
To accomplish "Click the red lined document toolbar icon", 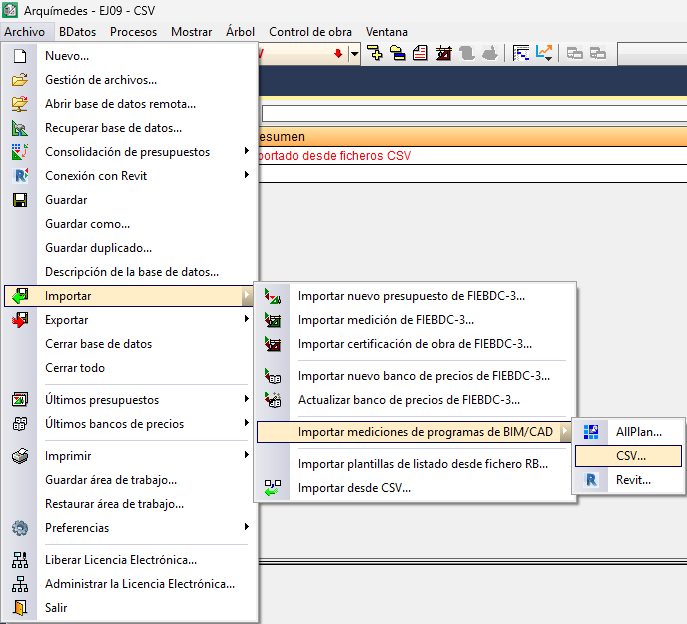I will [x=421, y=53].
